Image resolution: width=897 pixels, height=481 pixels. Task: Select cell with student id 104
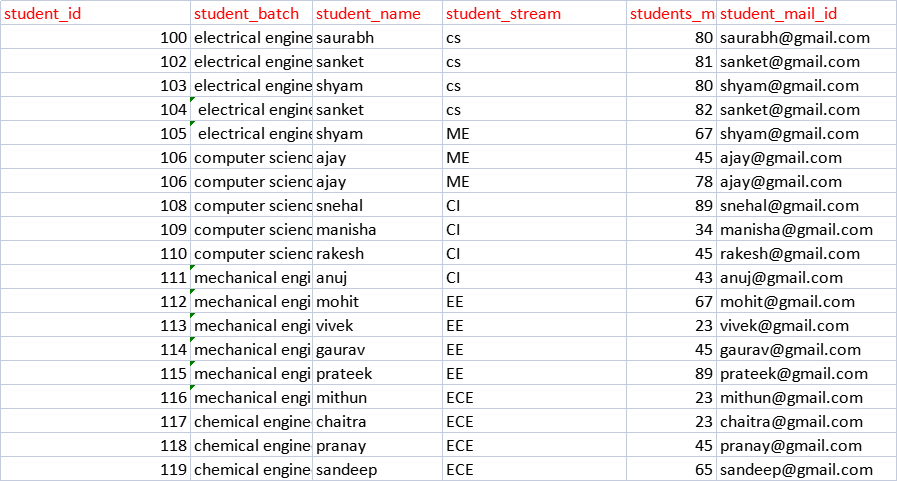[x=95, y=109]
